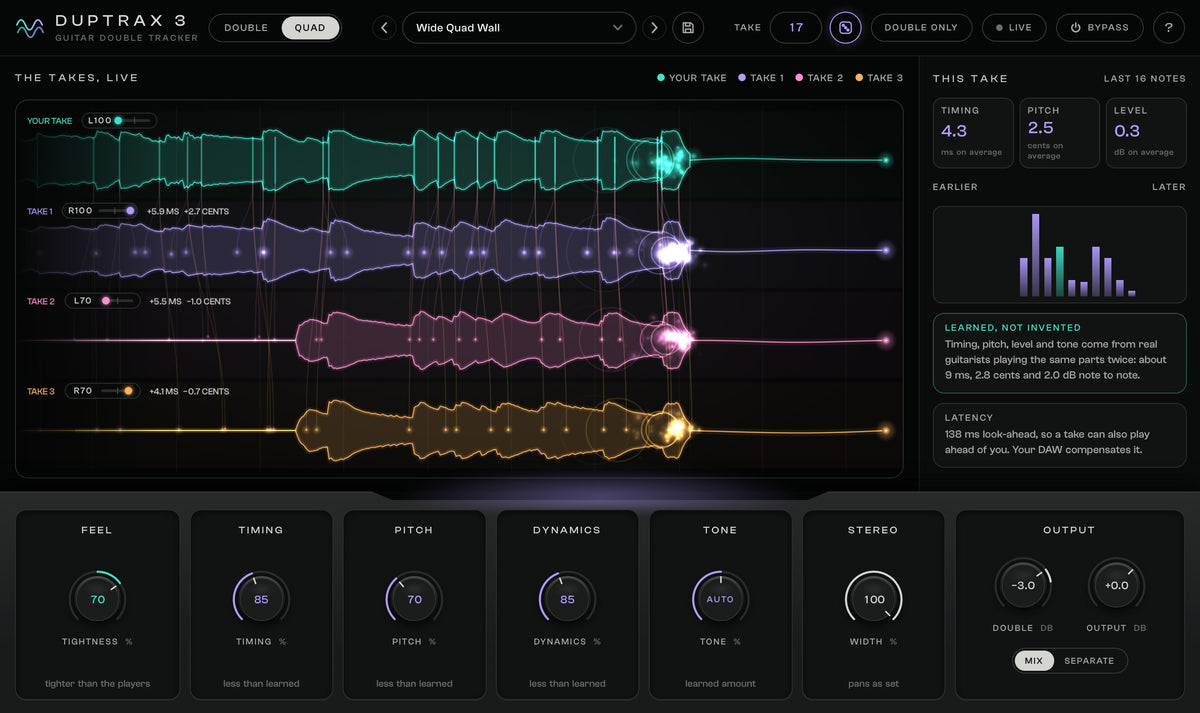Click the 'pans as set' caption

(873, 684)
